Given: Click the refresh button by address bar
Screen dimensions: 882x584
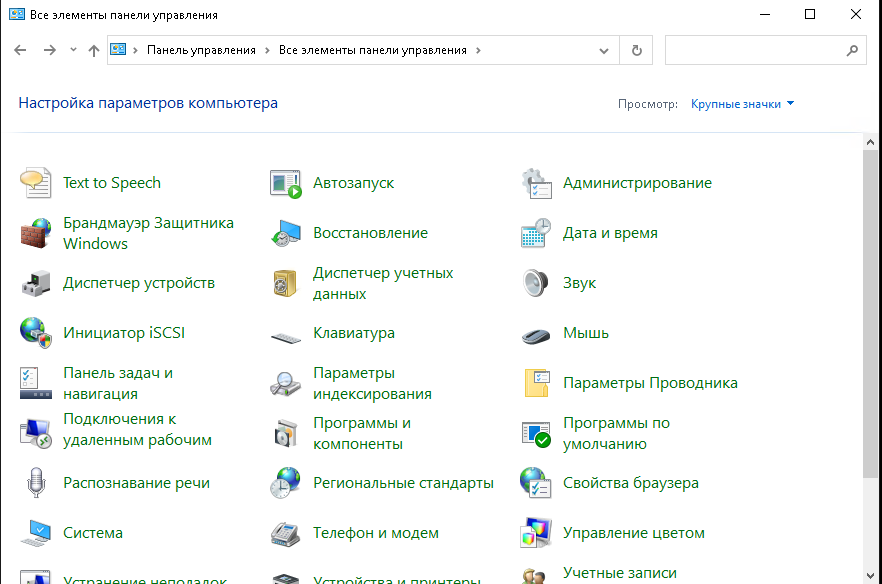Looking at the screenshot, I should tap(636, 50).
